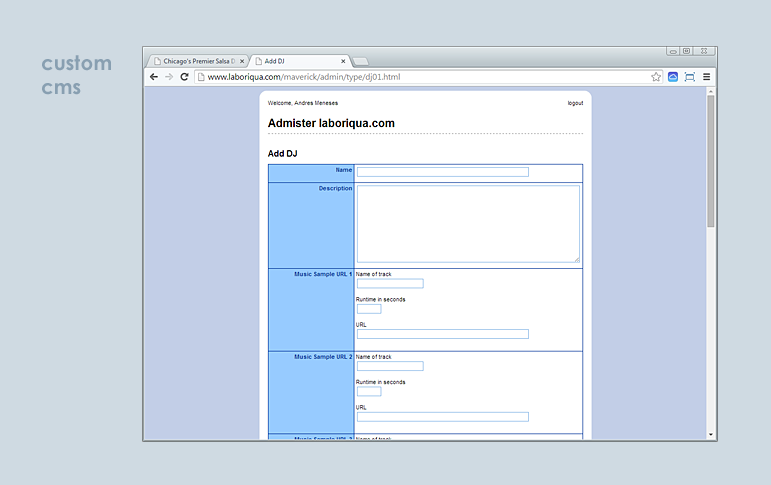
Task: Focus the DJ Name input field
Action: [442, 172]
